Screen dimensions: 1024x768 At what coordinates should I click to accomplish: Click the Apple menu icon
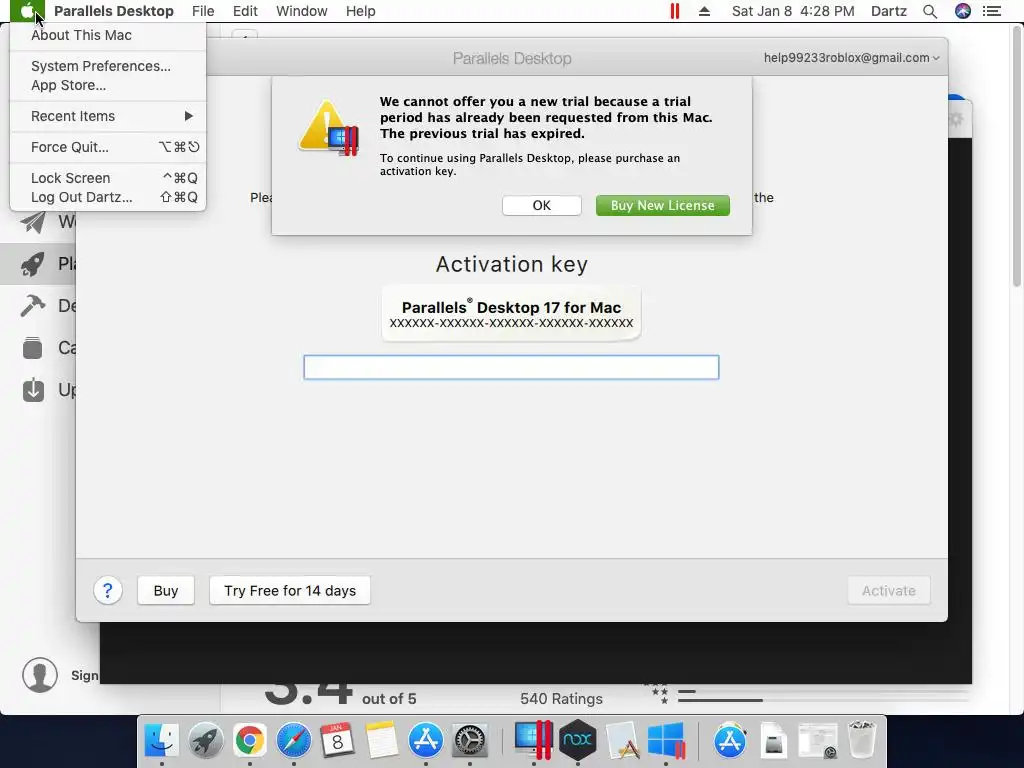point(27,11)
